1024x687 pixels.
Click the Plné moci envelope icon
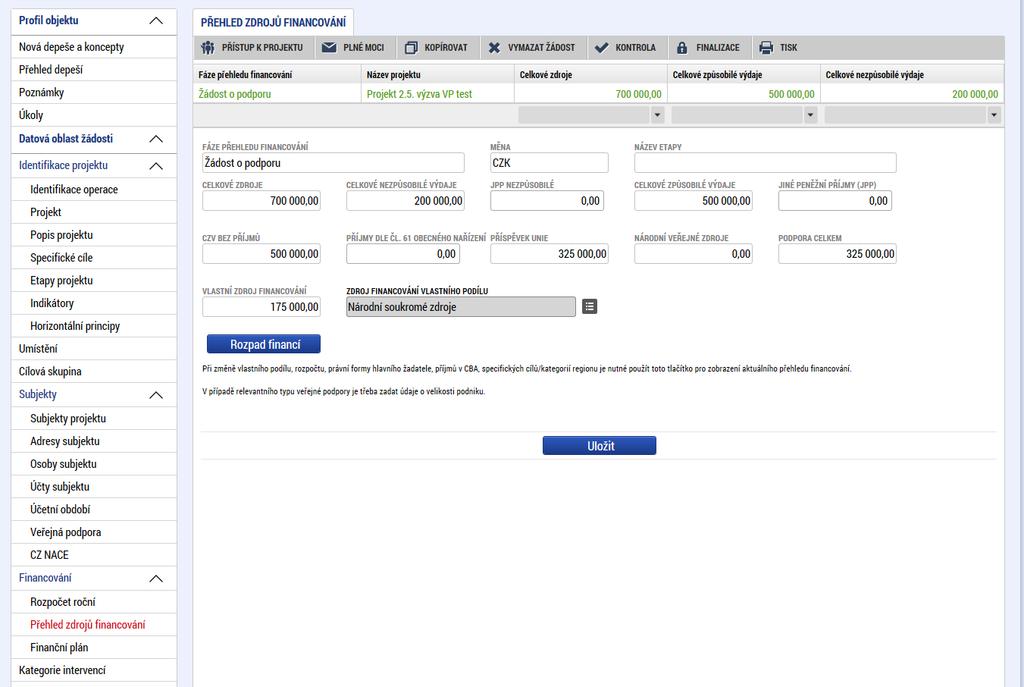[329, 48]
